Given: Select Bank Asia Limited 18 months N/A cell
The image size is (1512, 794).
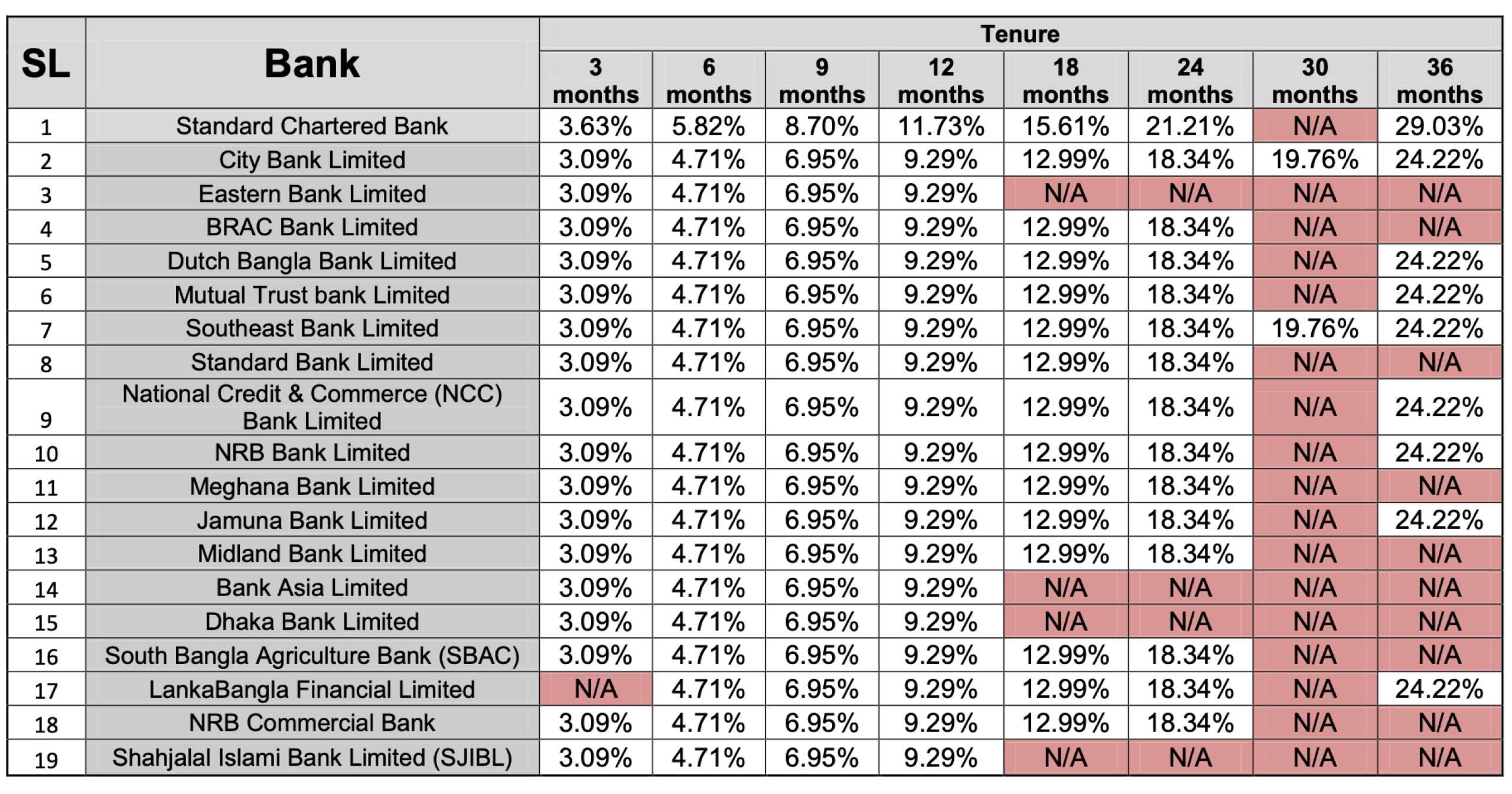Looking at the screenshot, I should tap(1065, 587).
